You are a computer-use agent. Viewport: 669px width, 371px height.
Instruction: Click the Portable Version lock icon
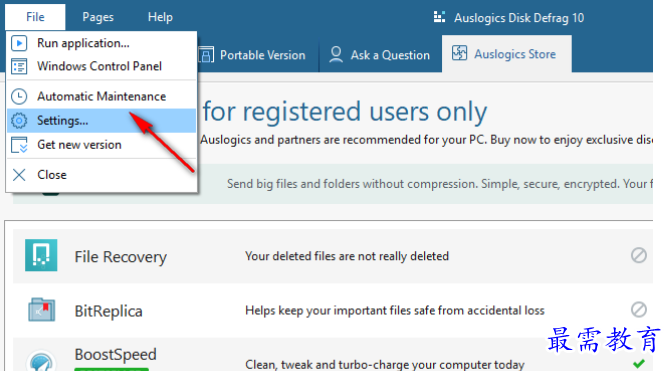206,55
